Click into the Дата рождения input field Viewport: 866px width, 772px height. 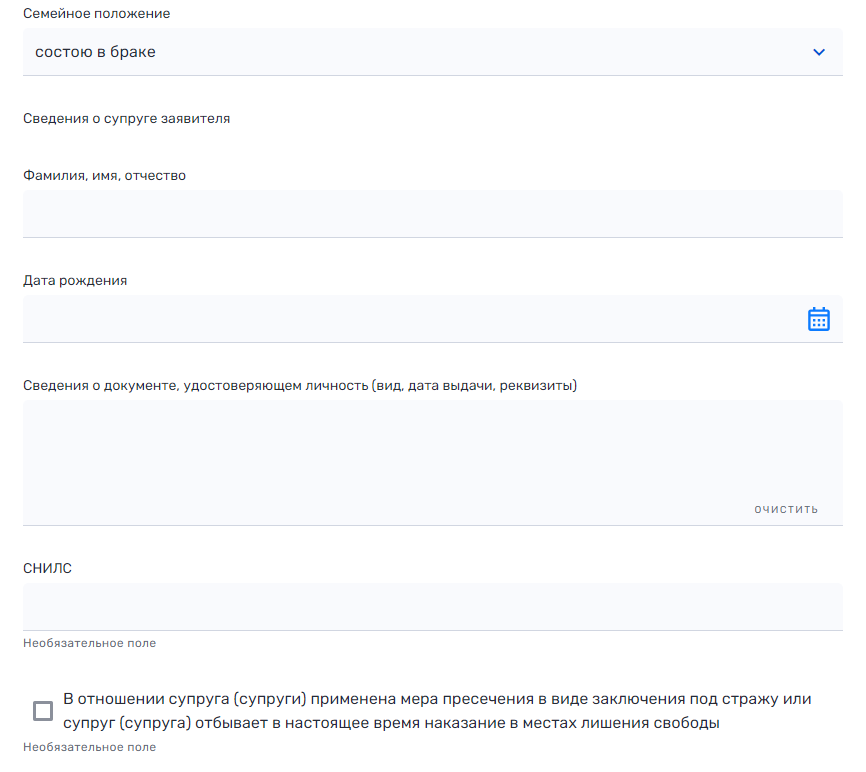(x=410, y=319)
